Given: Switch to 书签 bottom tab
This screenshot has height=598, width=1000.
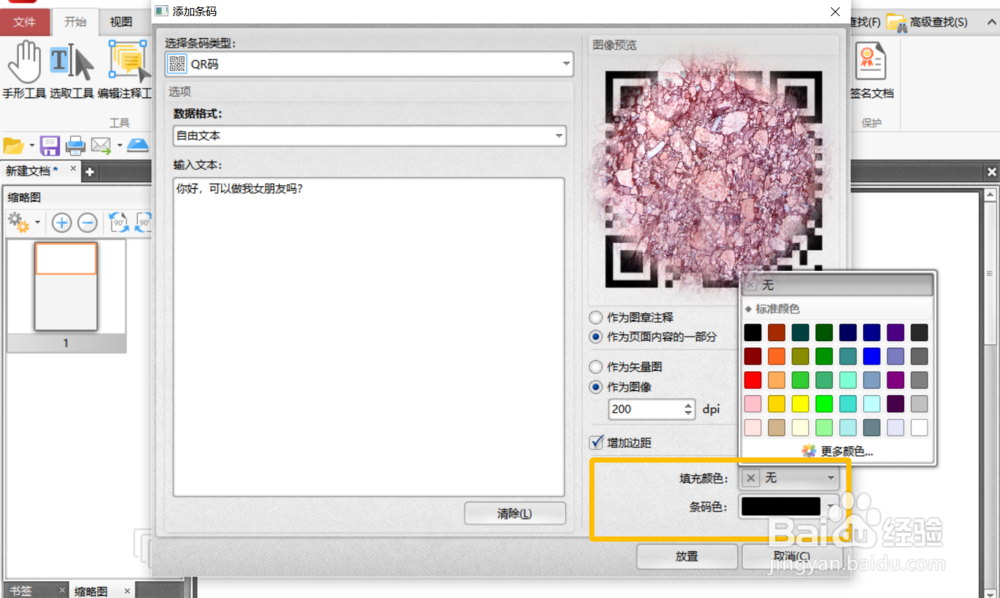Looking at the screenshot, I should pyautogui.click(x=21, y=591).
